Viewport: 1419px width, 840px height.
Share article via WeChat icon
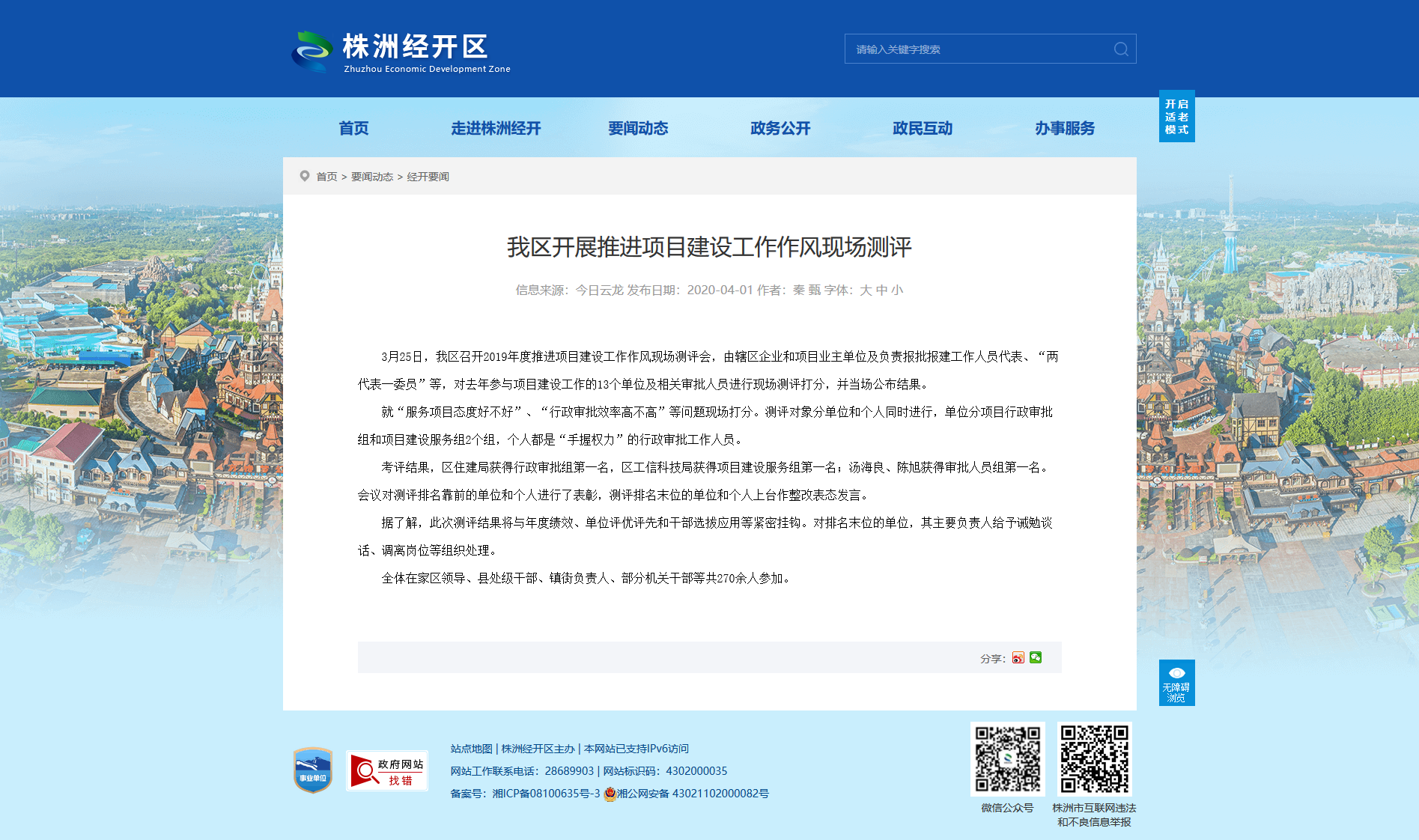pyautogui.click(x=1036, y=657)
